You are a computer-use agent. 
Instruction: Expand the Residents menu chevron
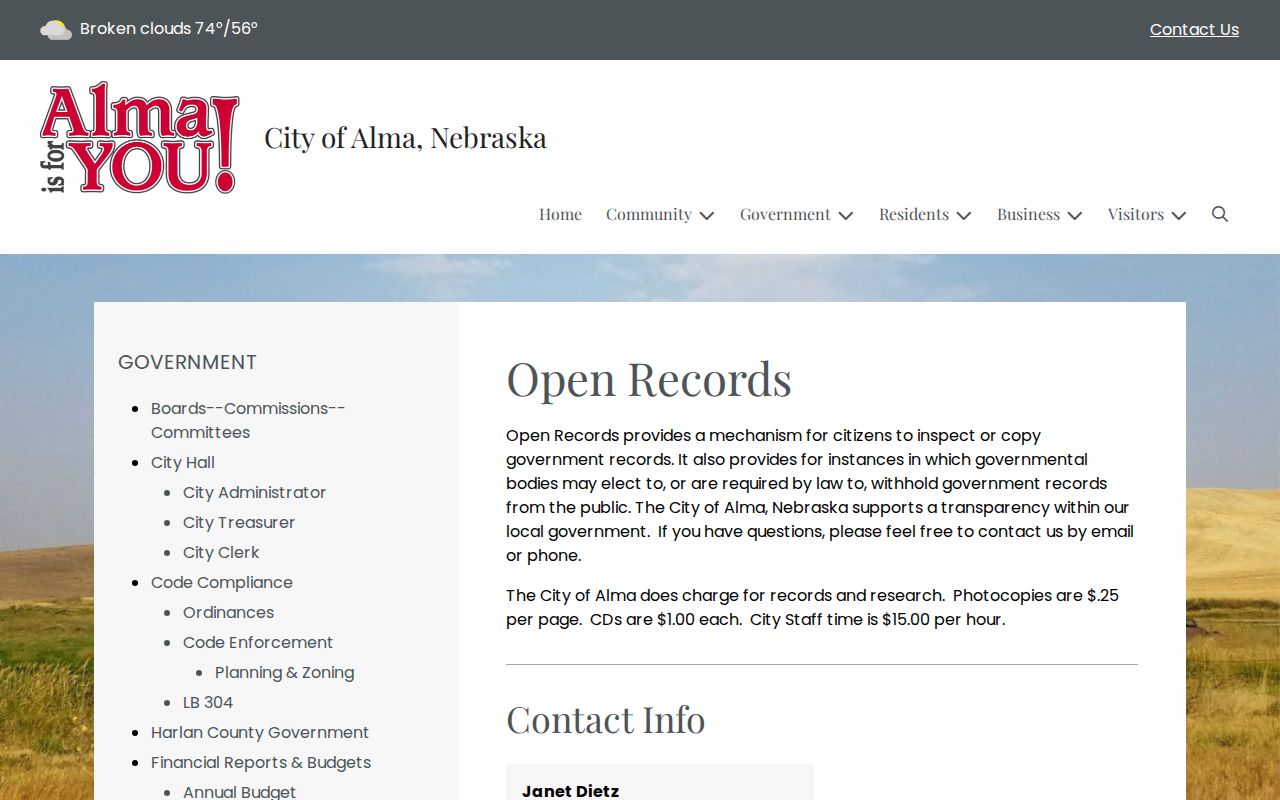(964, 215)
